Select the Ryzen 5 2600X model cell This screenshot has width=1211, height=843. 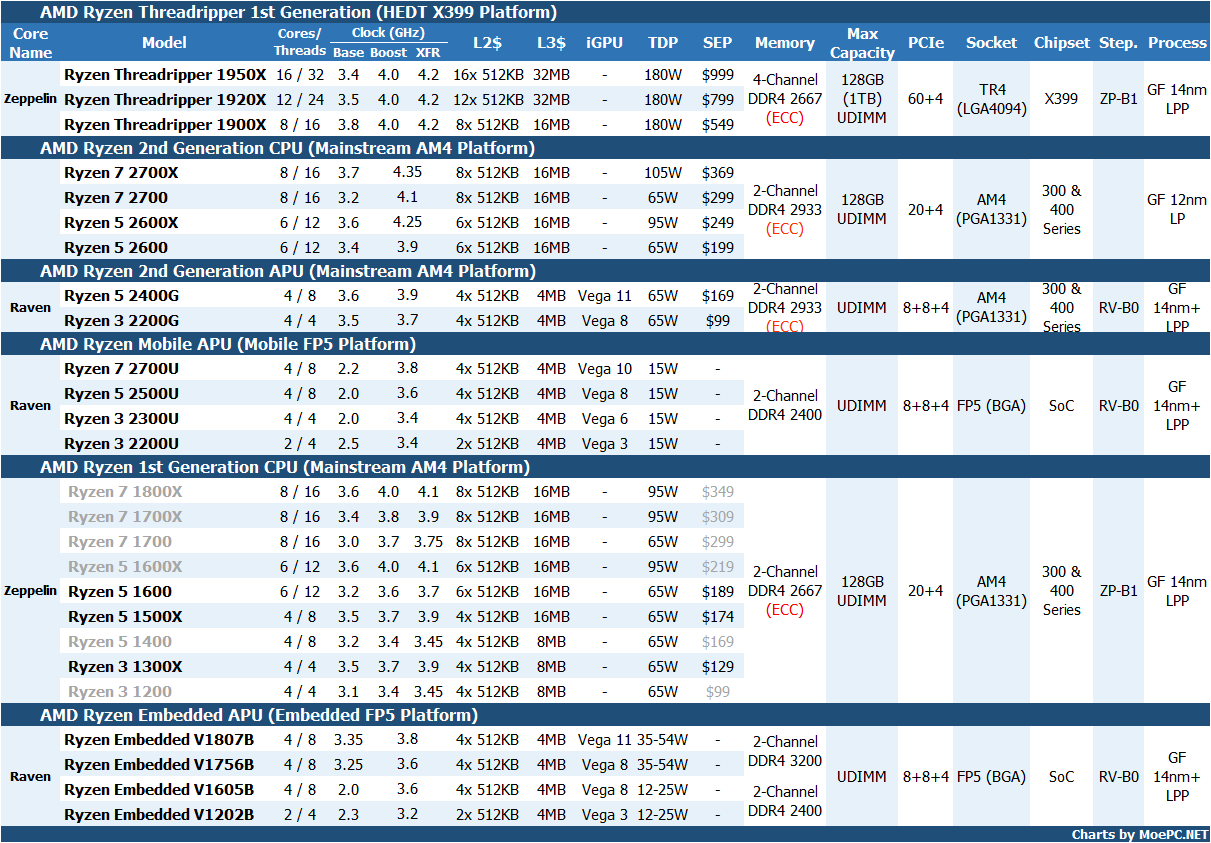121,223
